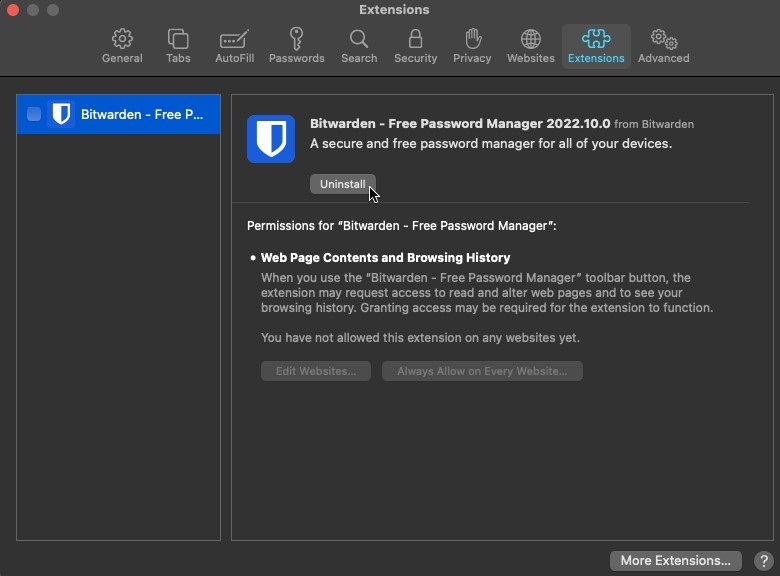The width and height of the screenshot is (780, 576).
Task: Enable the Bitwarden extension checkbox
Action: tap(34, 114)
